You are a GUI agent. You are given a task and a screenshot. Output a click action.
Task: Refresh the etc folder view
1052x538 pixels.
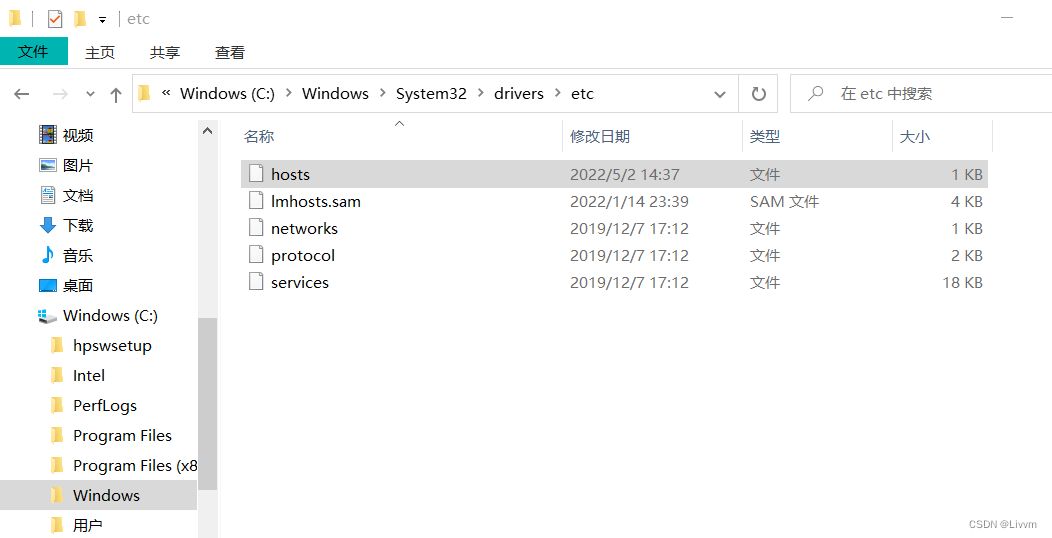(x=759, y=94)
